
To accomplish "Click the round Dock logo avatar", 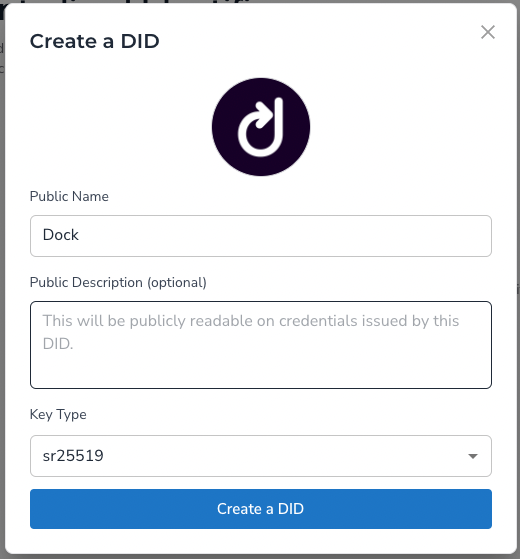I will coord(261,127).
